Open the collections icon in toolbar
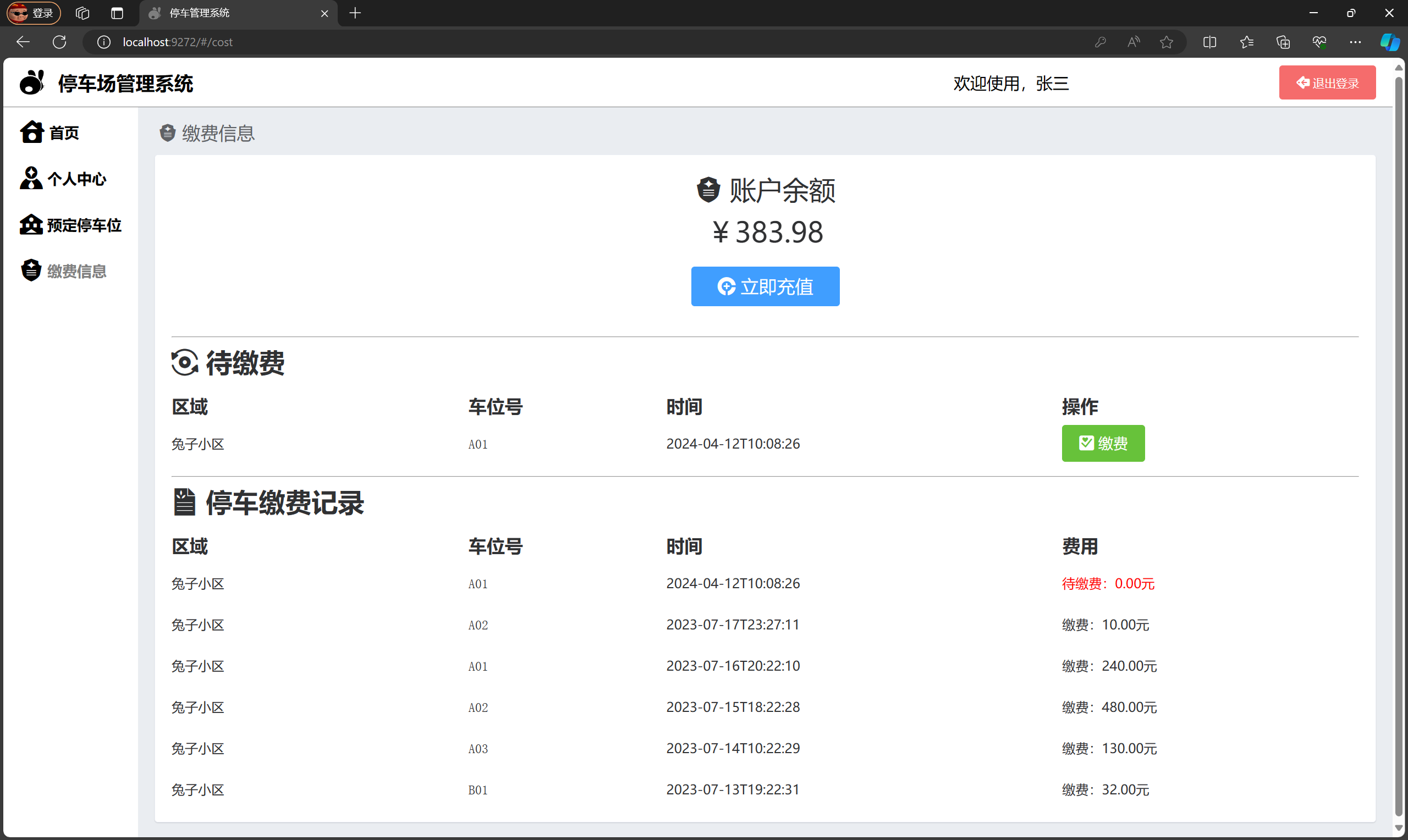The width and height of the screenshot is (1408, 840). pyautogui.click(x=1283, y=42)
